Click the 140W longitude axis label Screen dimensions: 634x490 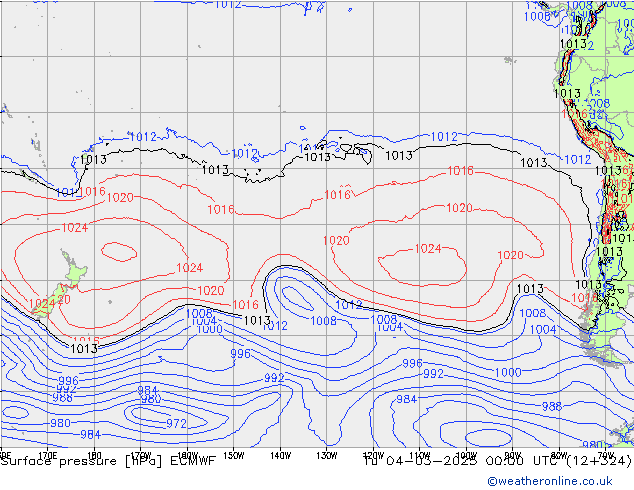(280, 456)
